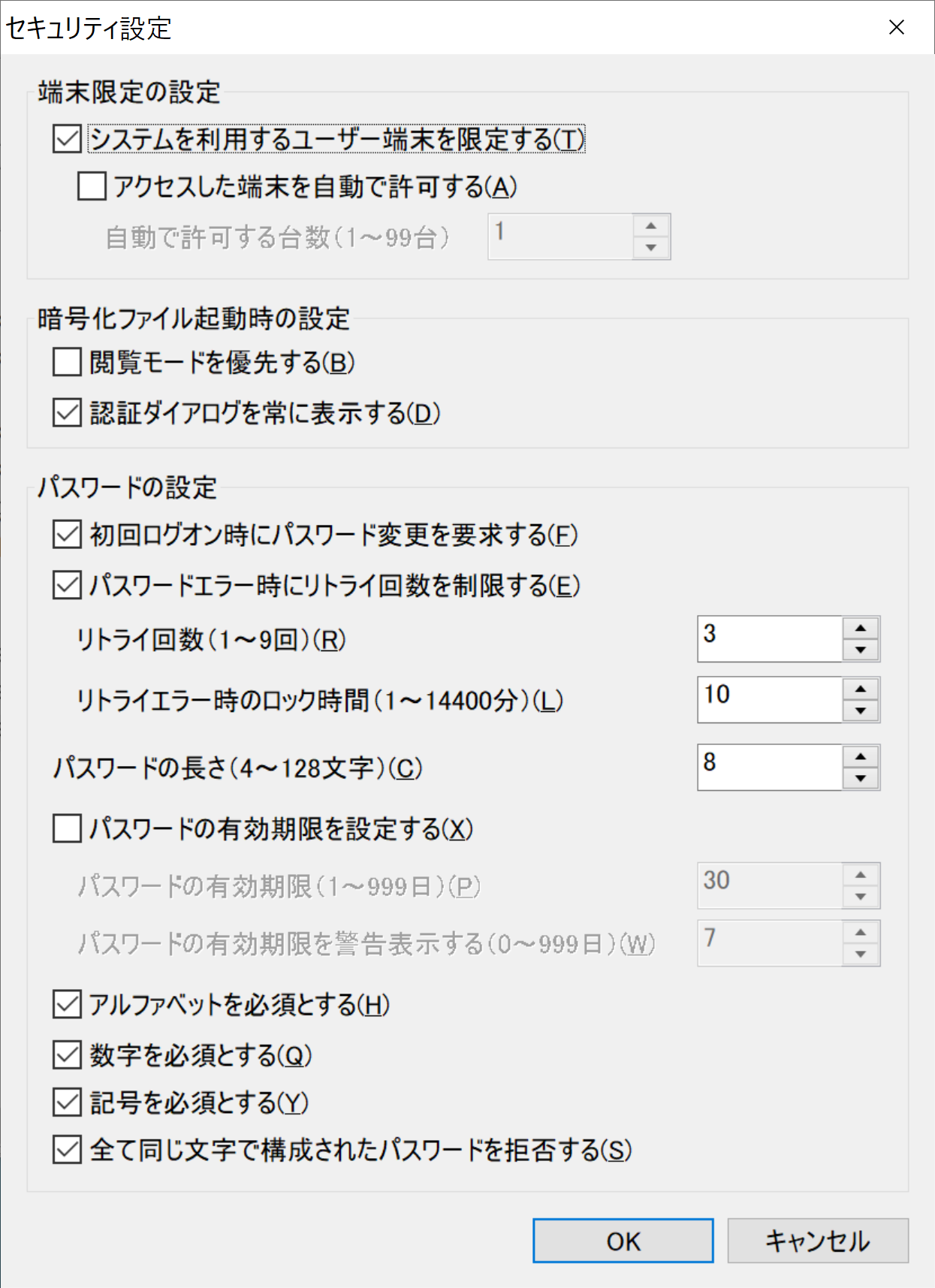Toggle 記号を必須とする checkbox

68,1102
